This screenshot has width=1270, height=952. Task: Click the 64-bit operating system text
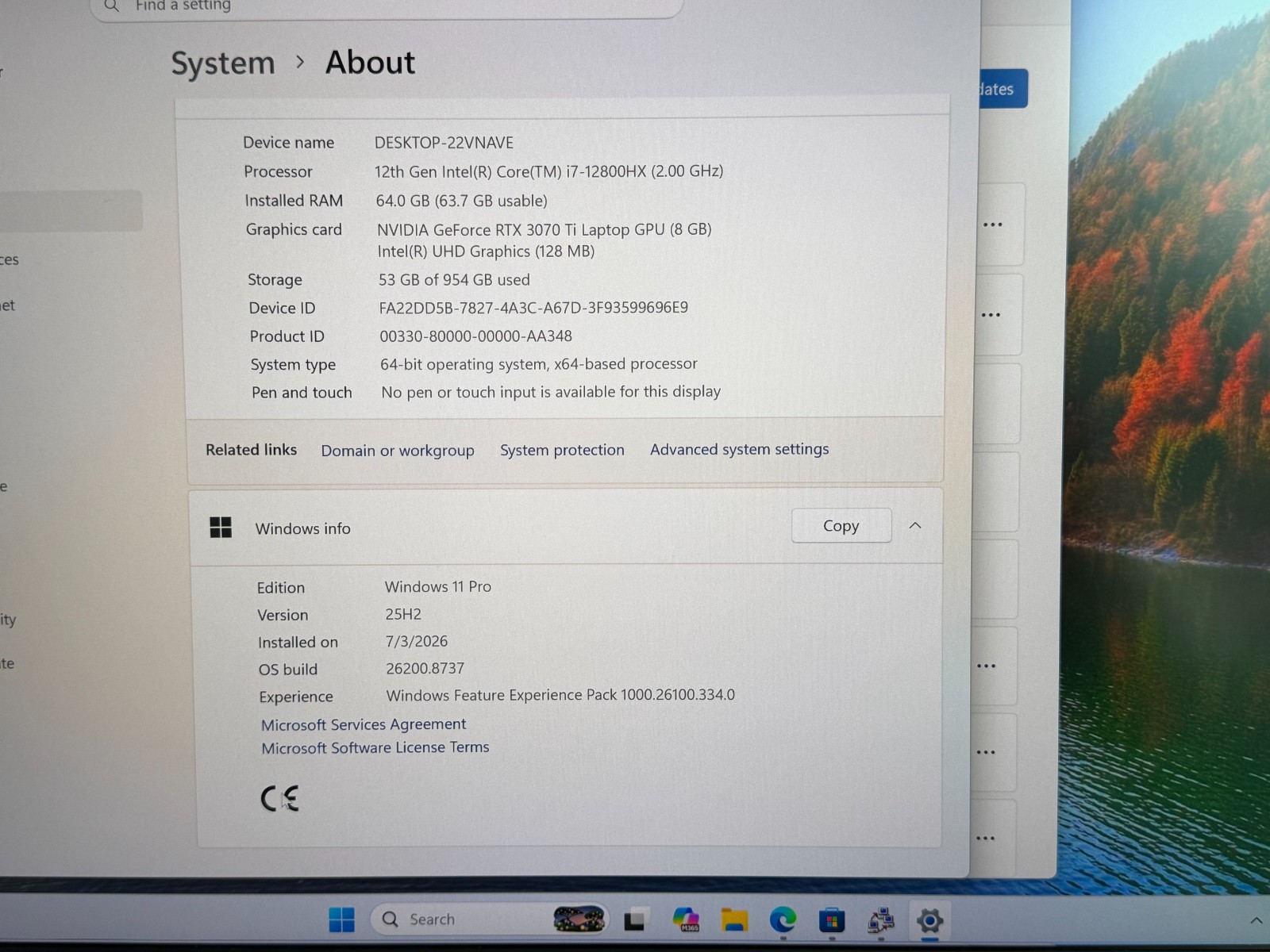tap(538, 364)
